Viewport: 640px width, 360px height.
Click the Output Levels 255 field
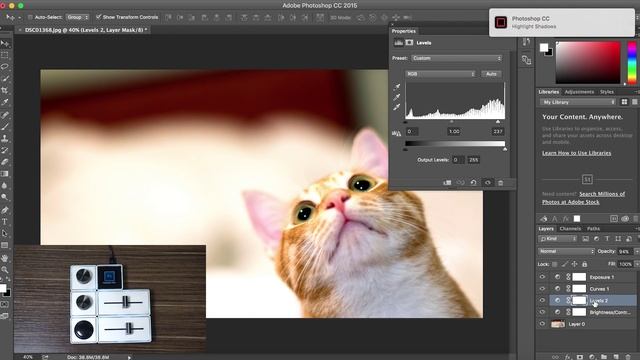[x=473, y=160]
